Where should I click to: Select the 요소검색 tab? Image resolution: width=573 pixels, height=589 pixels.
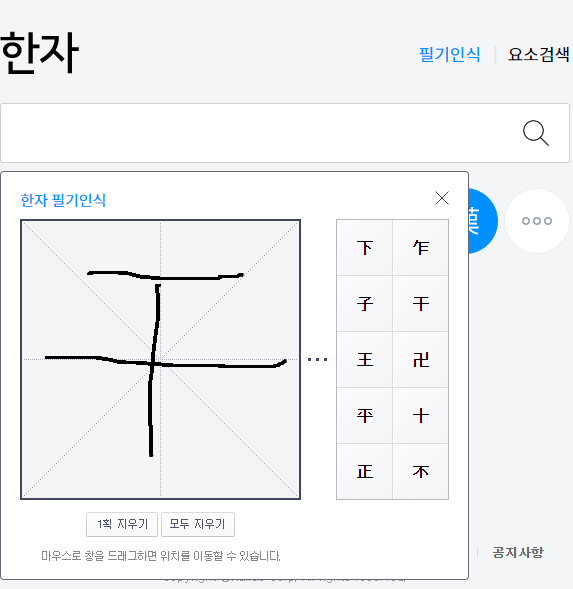[538, 54]
